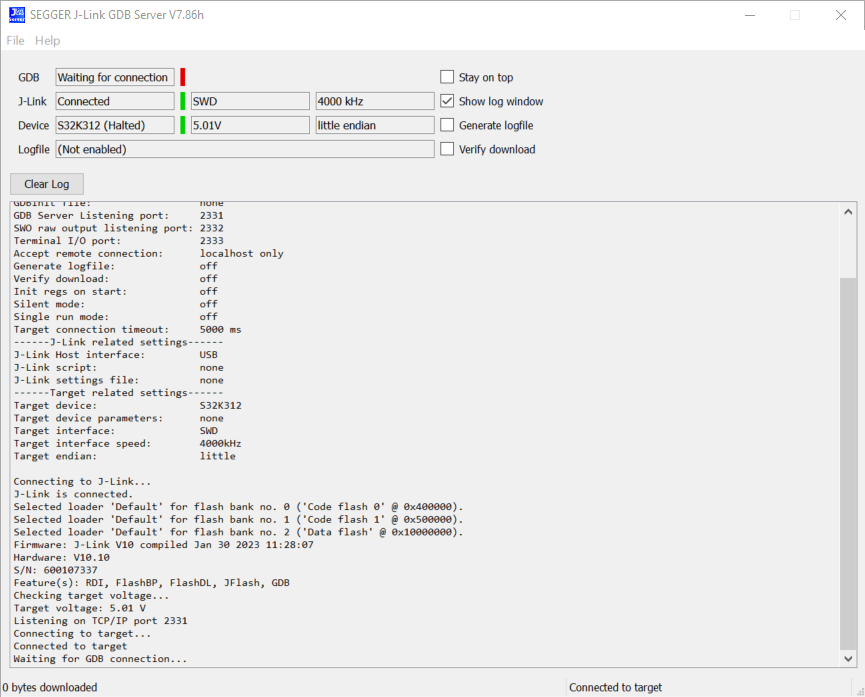The width and height of the screenshot is (865, 697).
Task: Click the SEGGER J-Link title bar icon
Action: (x=17, y=14)
